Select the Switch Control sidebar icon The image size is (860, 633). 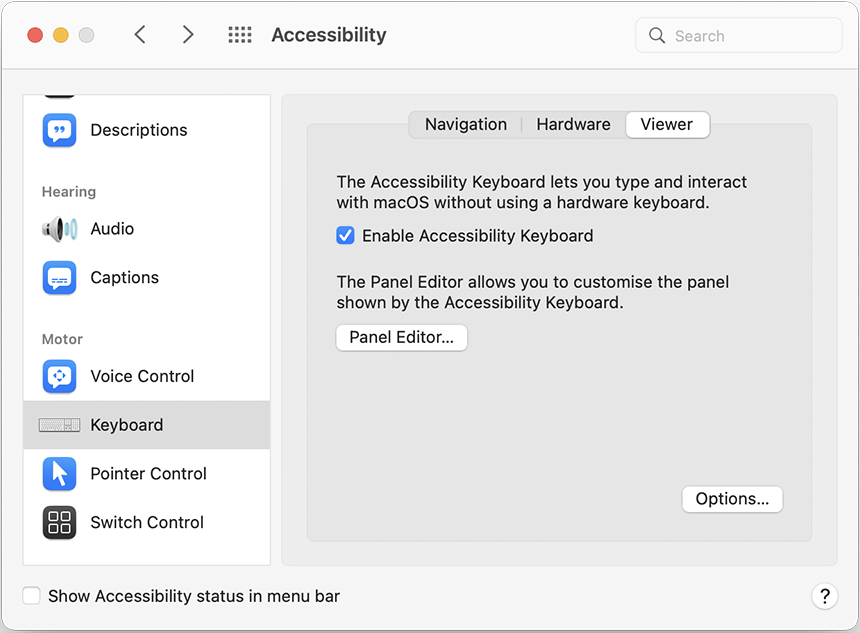pos(59,522)
